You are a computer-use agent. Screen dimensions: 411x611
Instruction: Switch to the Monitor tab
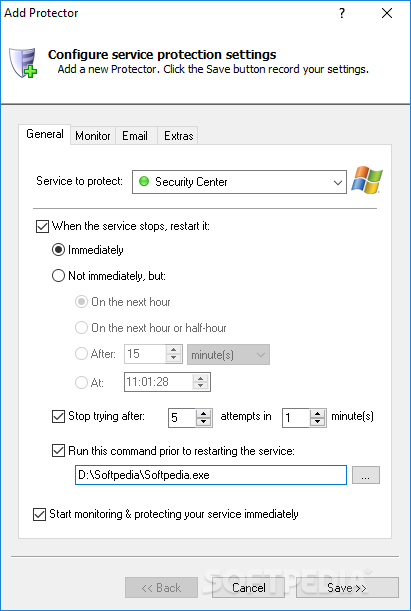(93, 136)
